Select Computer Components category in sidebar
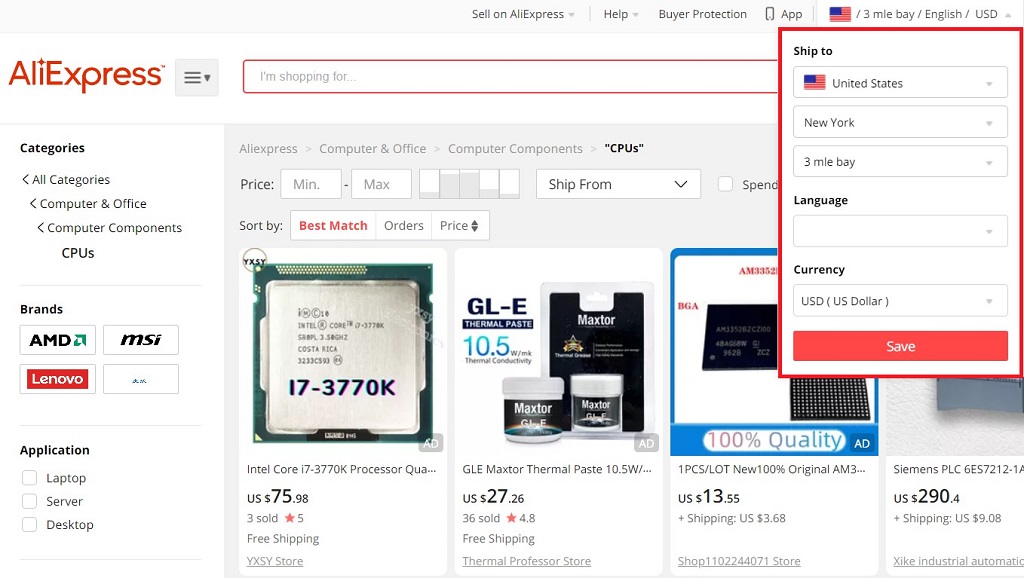This screenshot has height=578, width=1024. [114, 228]
